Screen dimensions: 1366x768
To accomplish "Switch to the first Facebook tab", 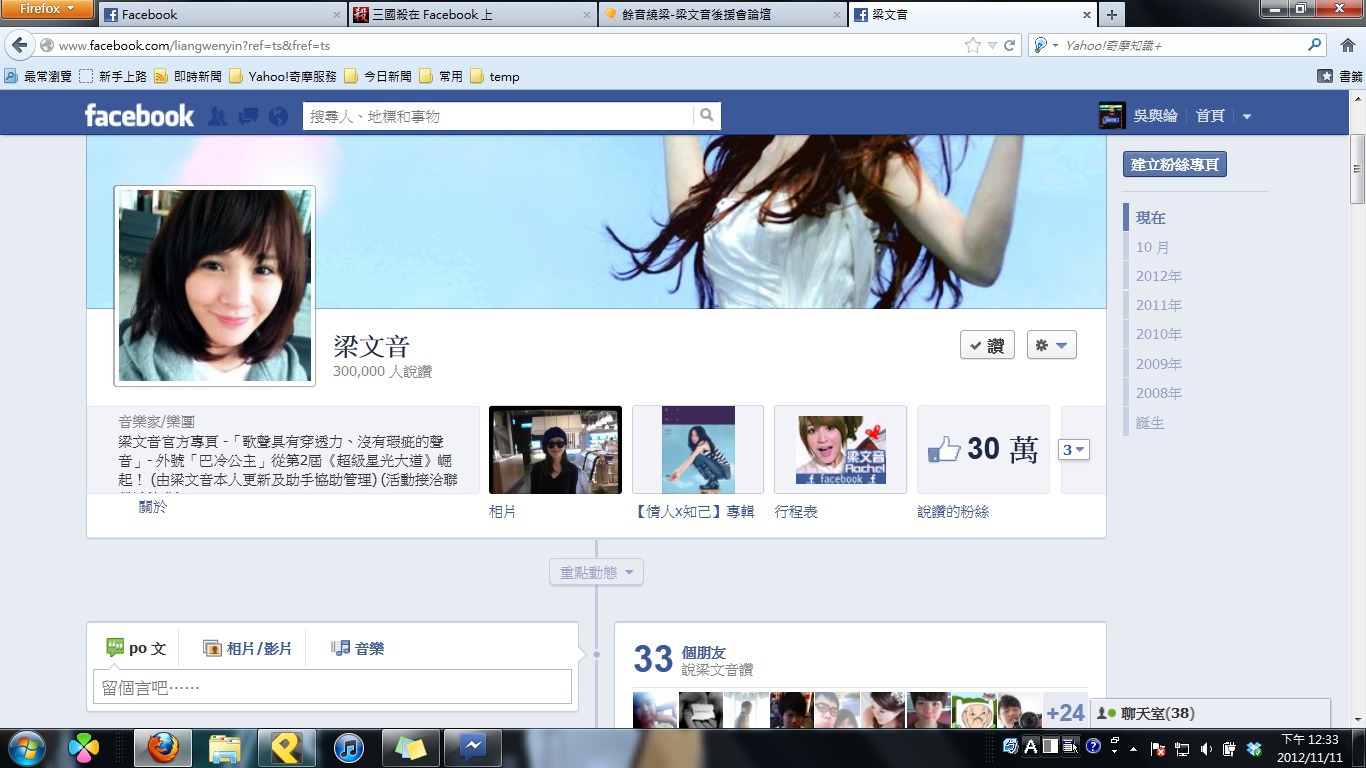I will (x=222, y=15).
